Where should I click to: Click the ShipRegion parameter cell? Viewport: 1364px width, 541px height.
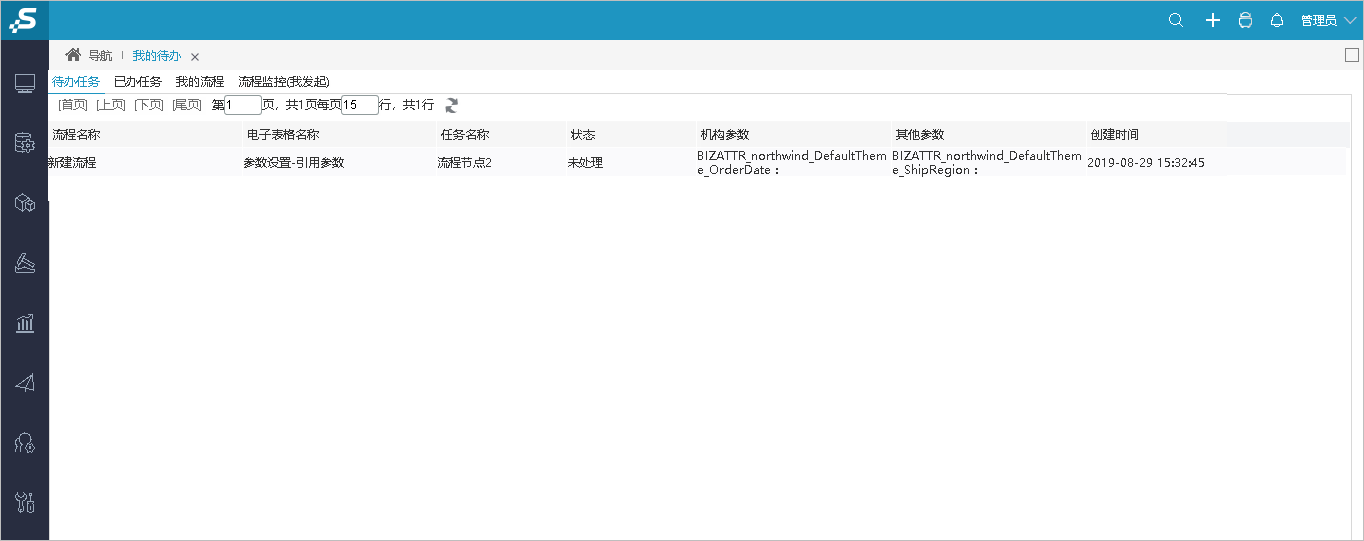[987, 162]
